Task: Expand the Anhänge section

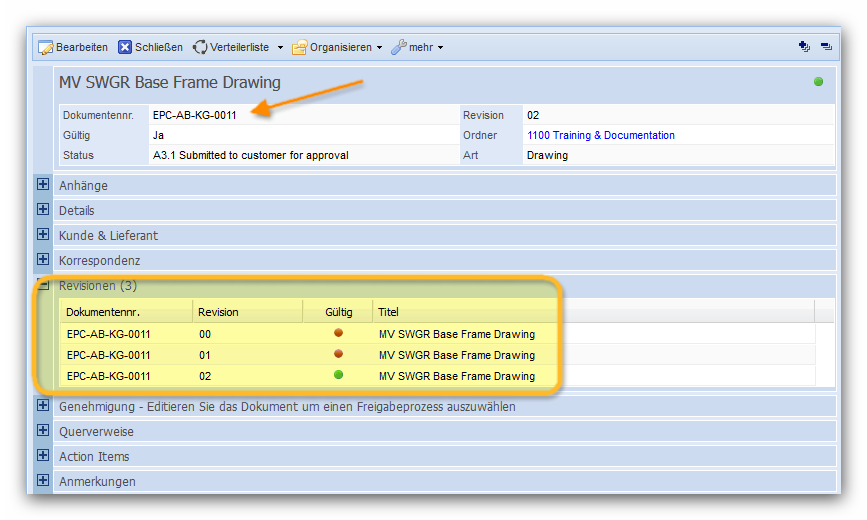Action: click(43, 185)
